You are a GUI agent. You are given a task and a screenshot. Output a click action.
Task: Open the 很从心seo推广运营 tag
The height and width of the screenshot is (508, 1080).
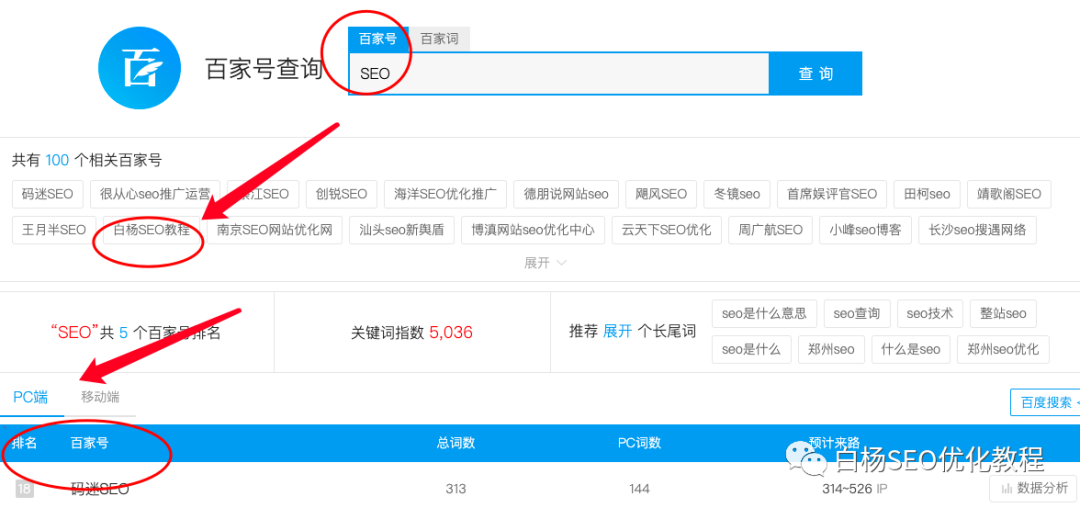pyautogui.click(x=155, y=194)
